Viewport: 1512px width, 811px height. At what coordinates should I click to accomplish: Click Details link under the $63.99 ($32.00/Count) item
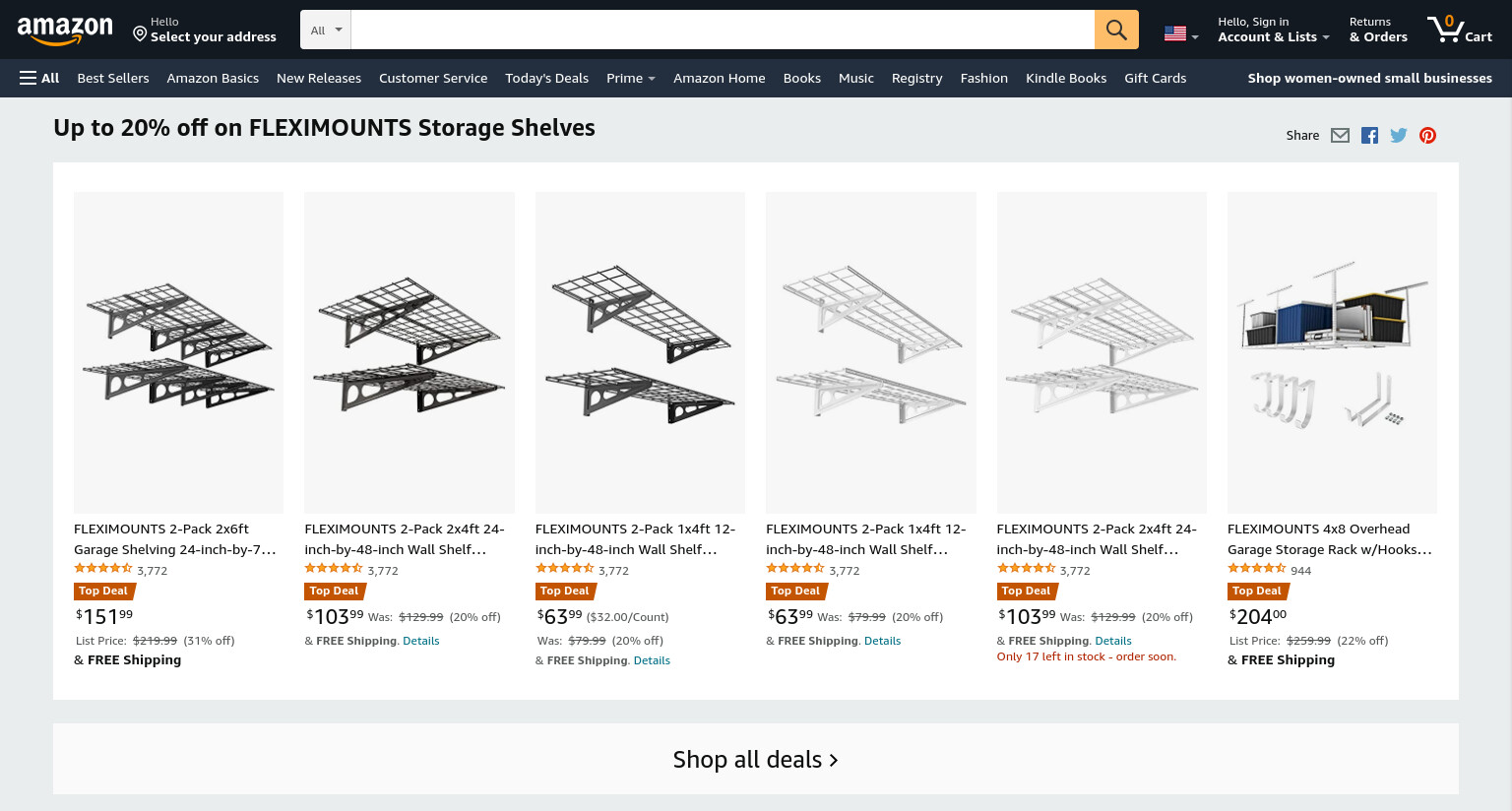pos(652,660)
